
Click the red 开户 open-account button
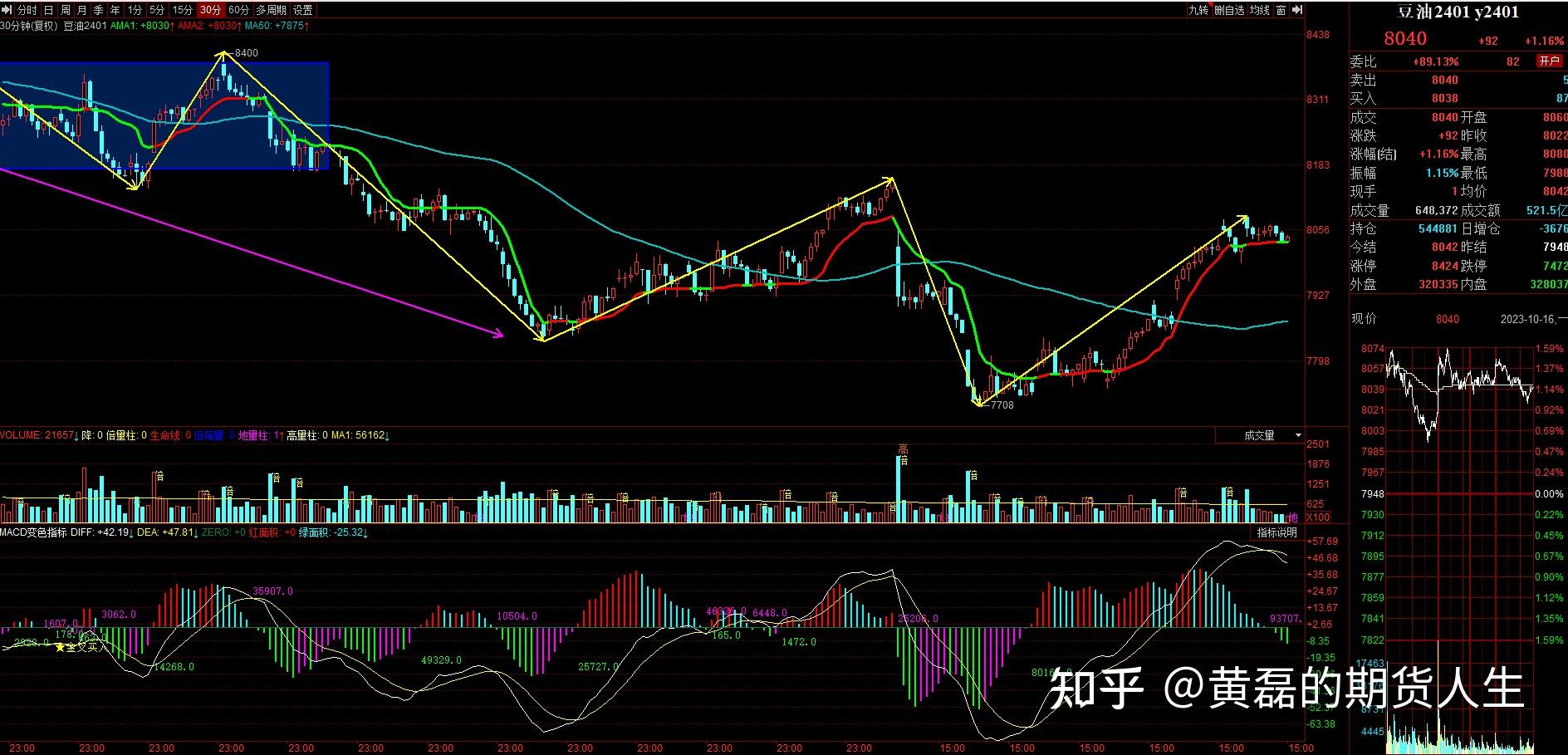click(x=1549, y=61)
